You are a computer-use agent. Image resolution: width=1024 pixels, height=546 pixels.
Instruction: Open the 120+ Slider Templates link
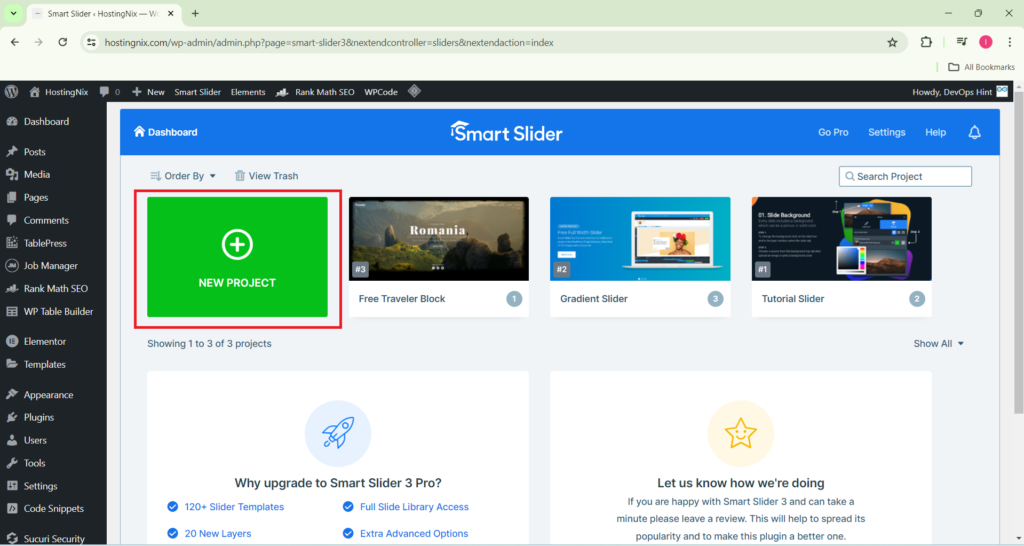coord(234,507)
